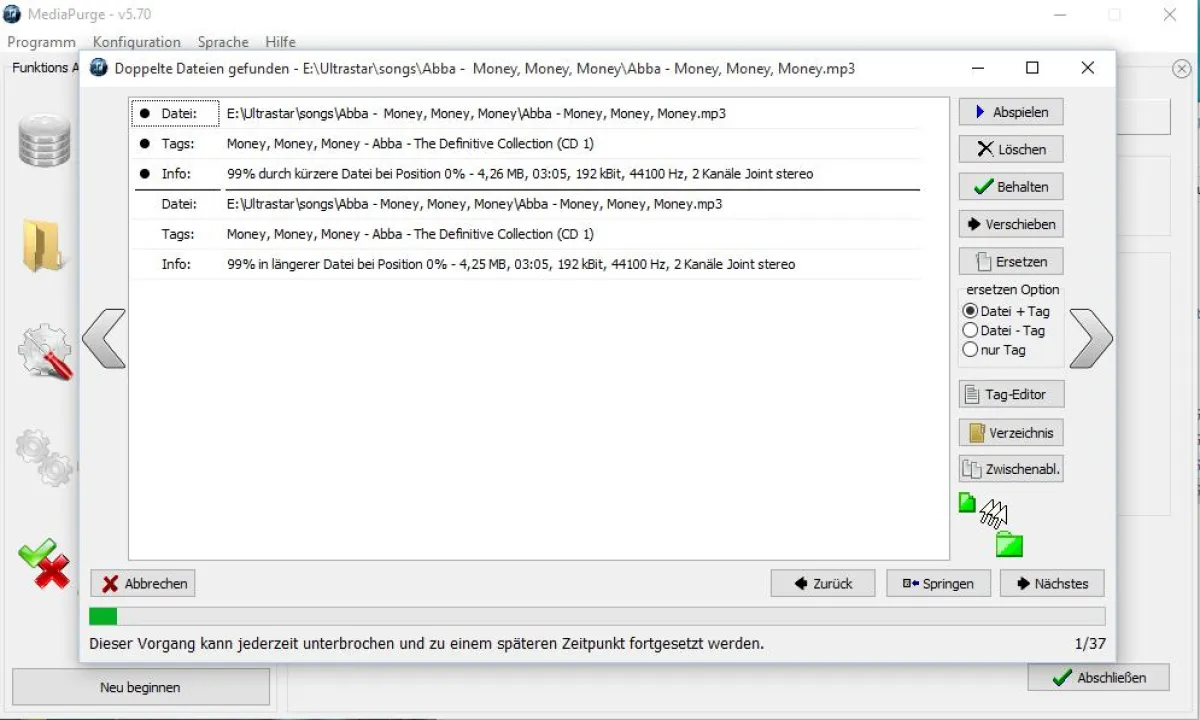Screen dimensions: 1200x720
Task: Go to next duplicate with large right arrow
Action: (1090, 339)
